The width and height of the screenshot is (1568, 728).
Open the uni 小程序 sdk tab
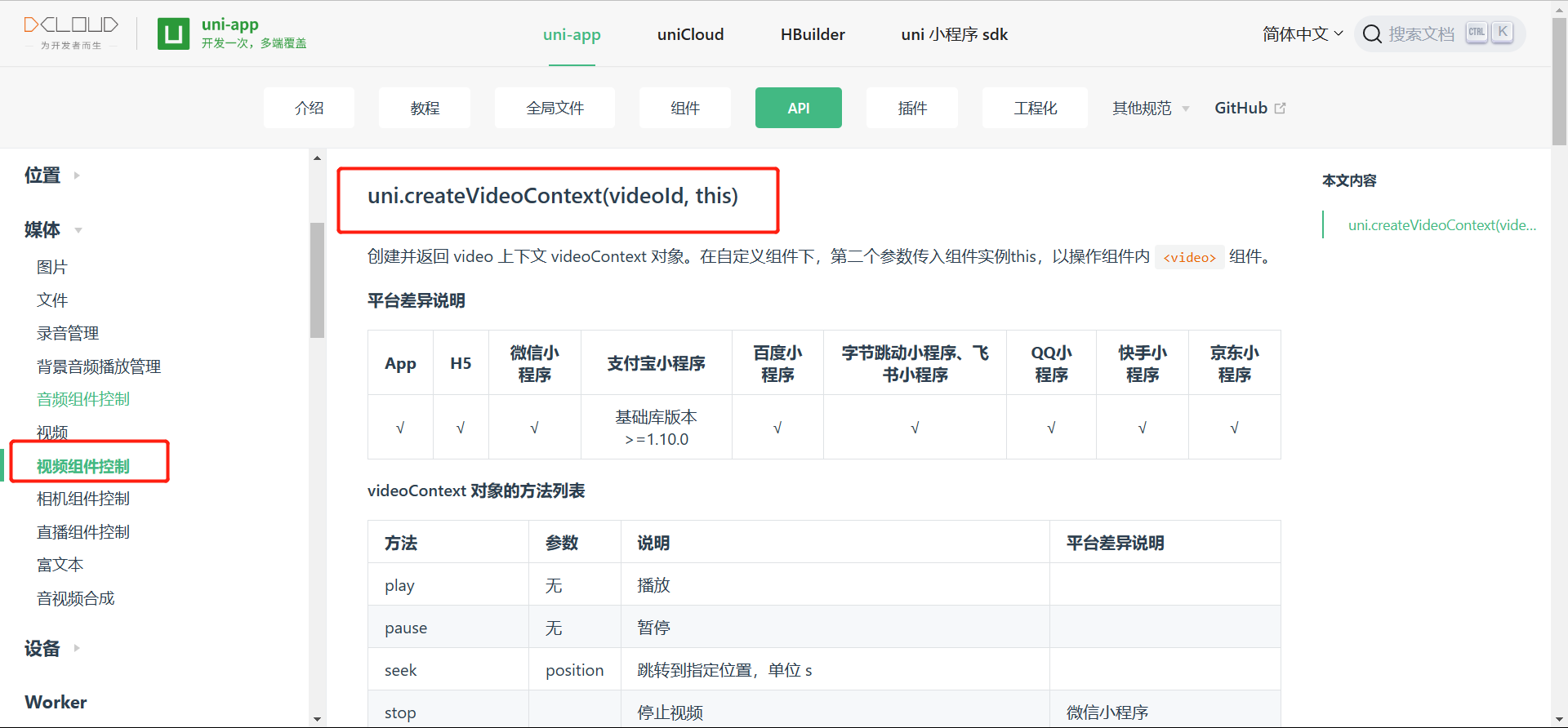(954, 34)
